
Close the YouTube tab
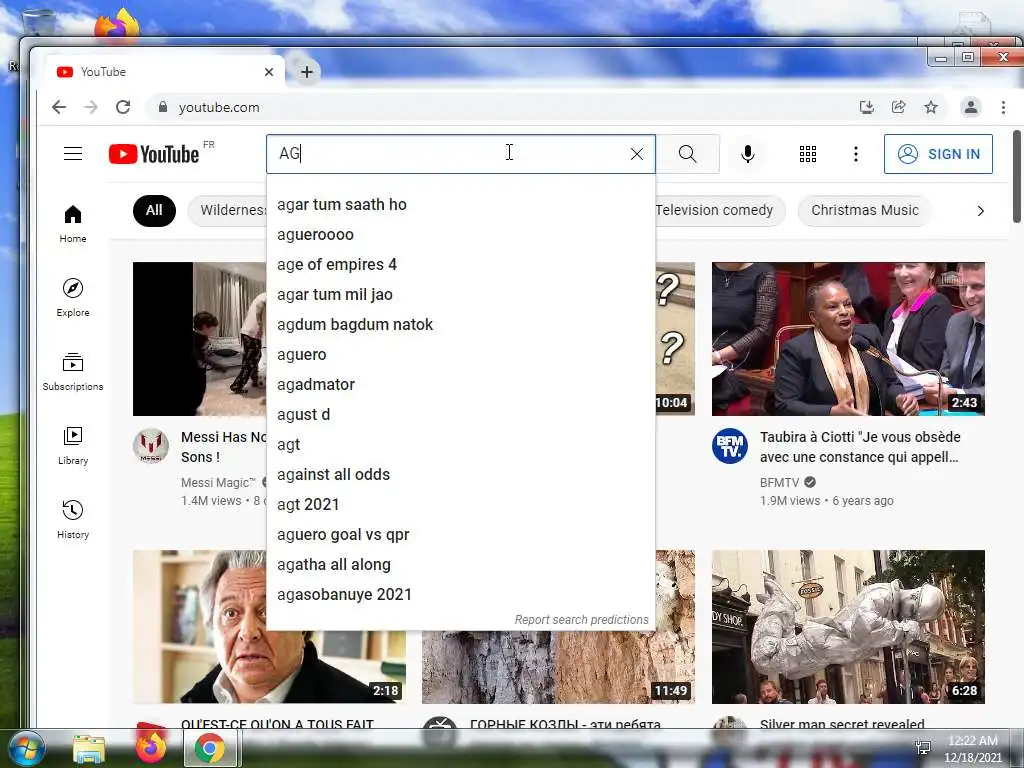point(268,72)
